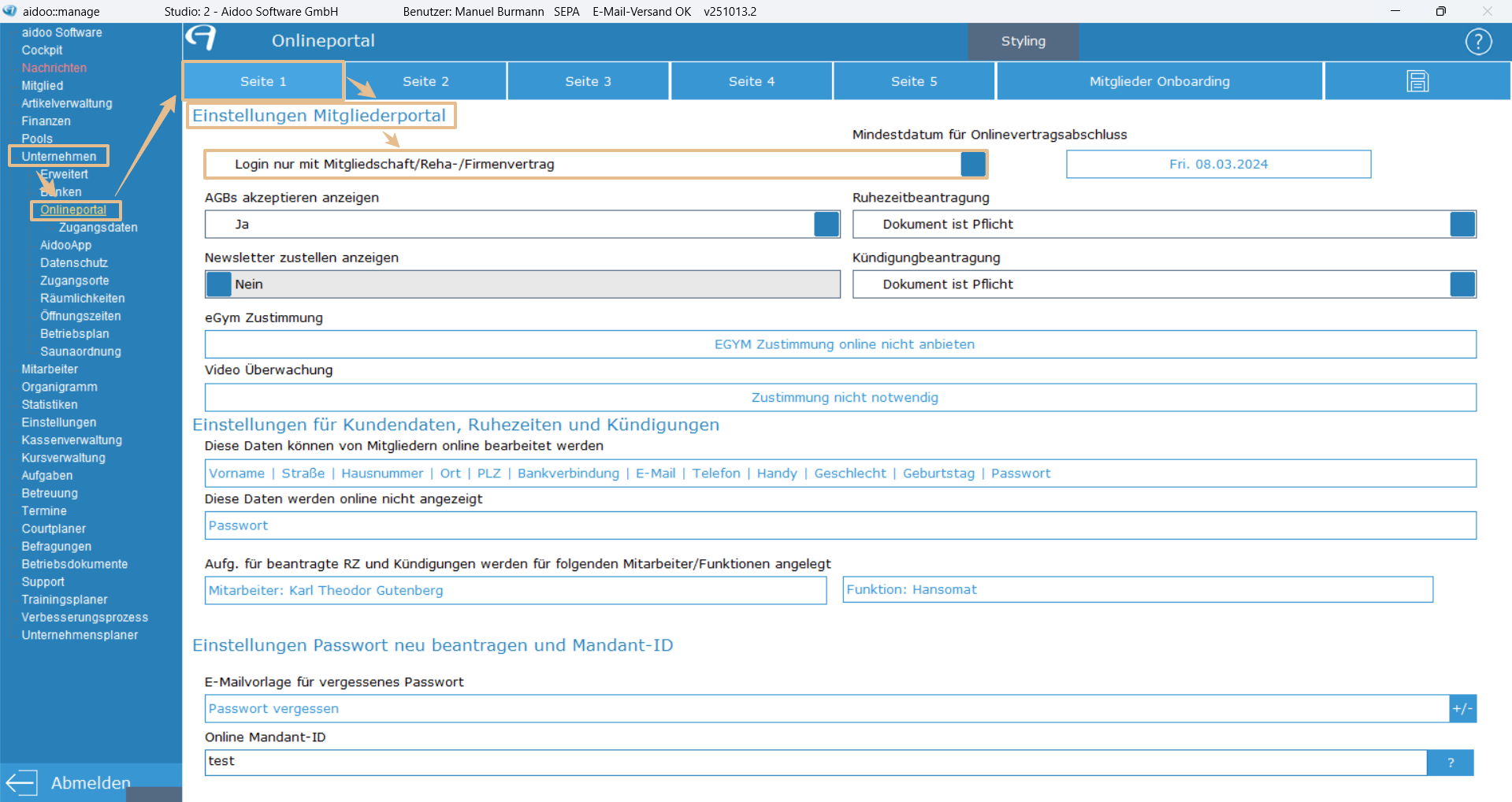
Task: Toggle the AGBs akzeptieren anzeigen switch
Action: click(826, 225)
